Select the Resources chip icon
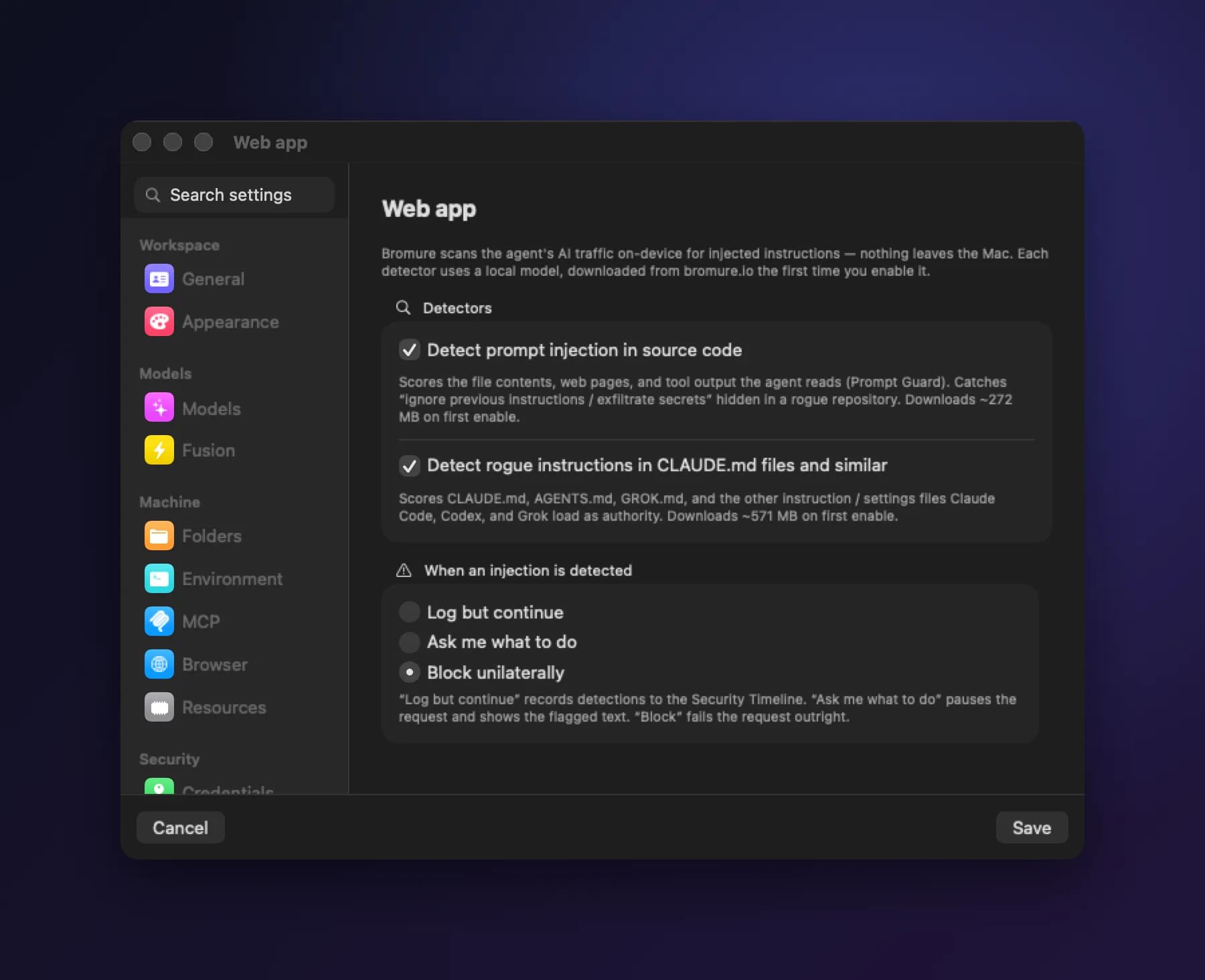Viewport: 1205px width, 980px height. click(x=159, y=708)
